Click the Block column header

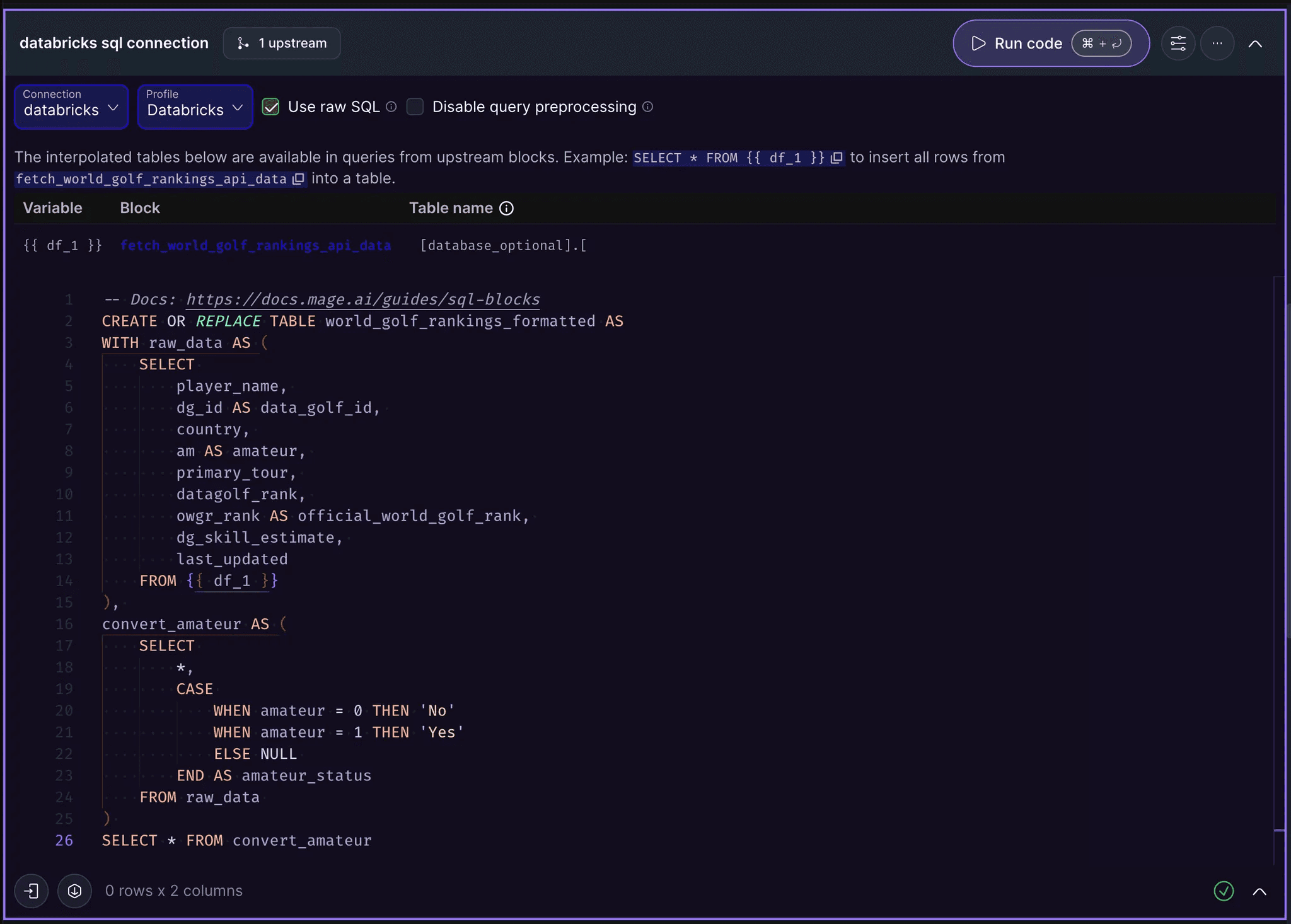click(x=140, y=208)
